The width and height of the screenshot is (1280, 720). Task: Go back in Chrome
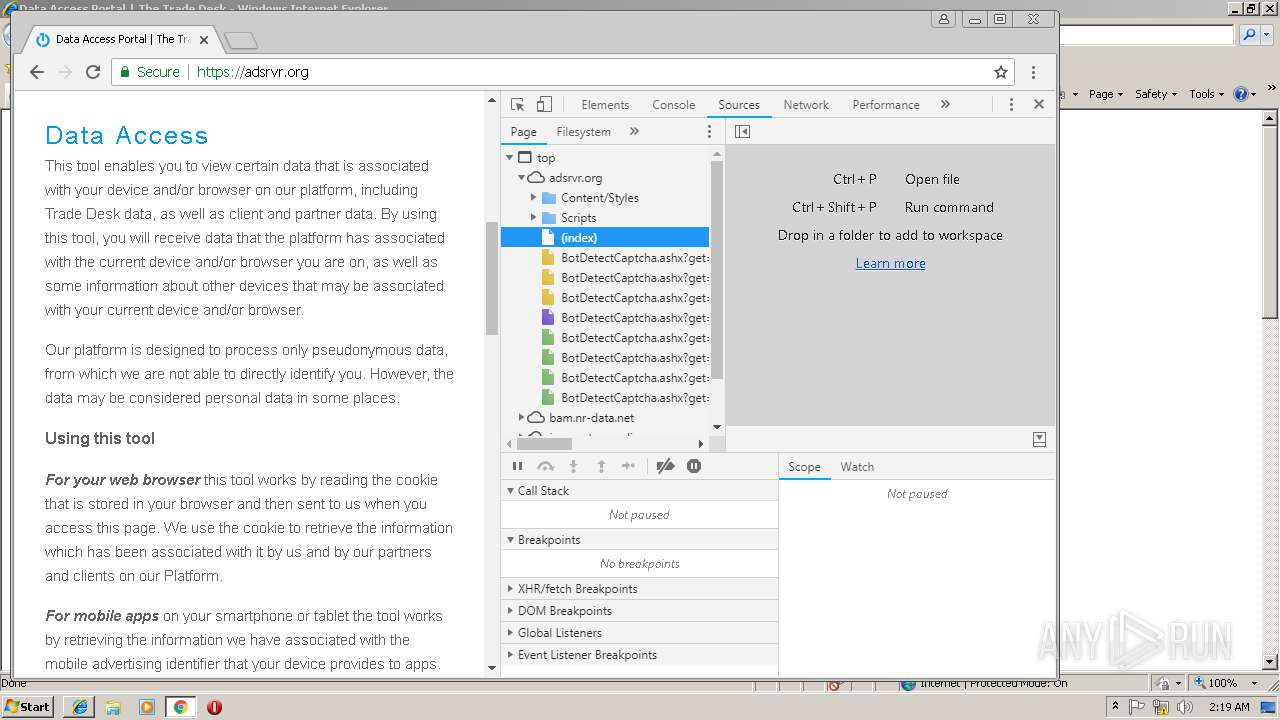(x=37, y=72)
